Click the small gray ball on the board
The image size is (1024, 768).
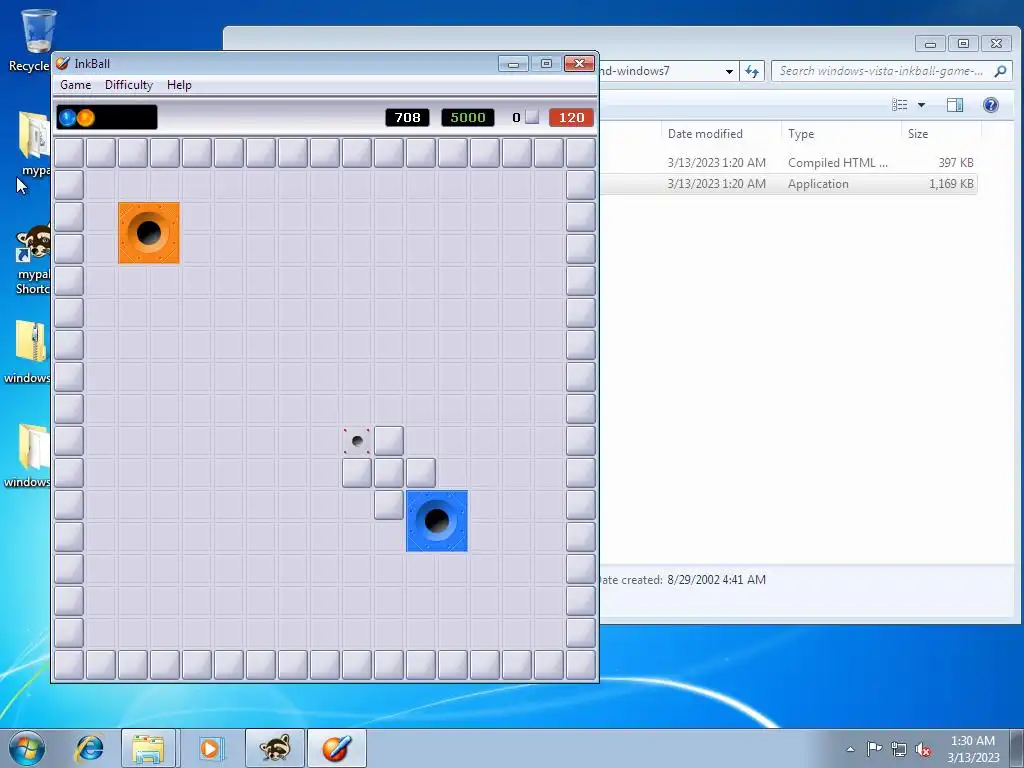pyautogui.click(x=357, y=441)
